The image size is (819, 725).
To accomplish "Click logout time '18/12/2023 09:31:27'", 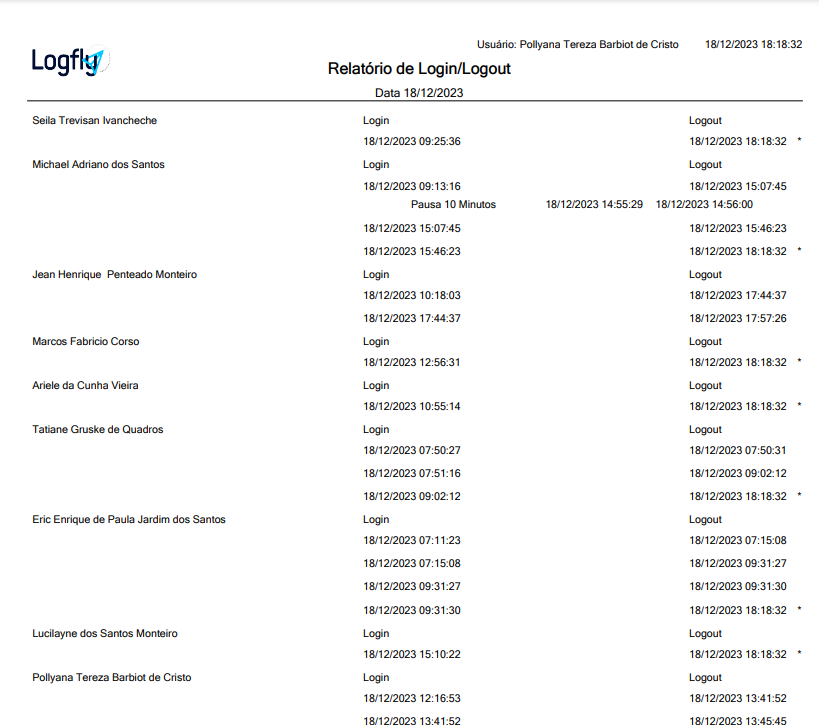I will tap(738, 564).
